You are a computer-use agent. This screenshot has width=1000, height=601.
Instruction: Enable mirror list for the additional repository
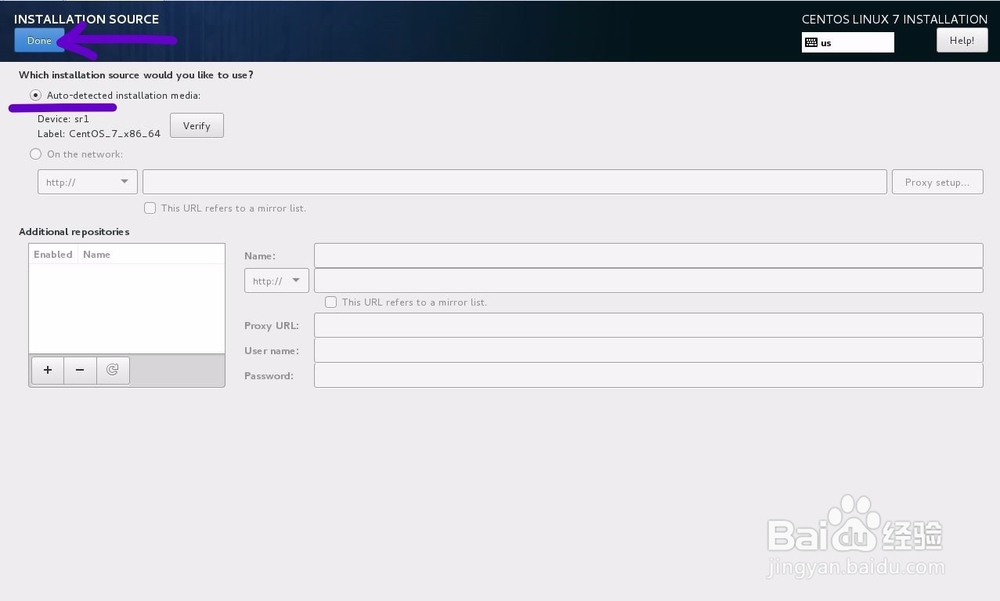[x=330, y=301]
